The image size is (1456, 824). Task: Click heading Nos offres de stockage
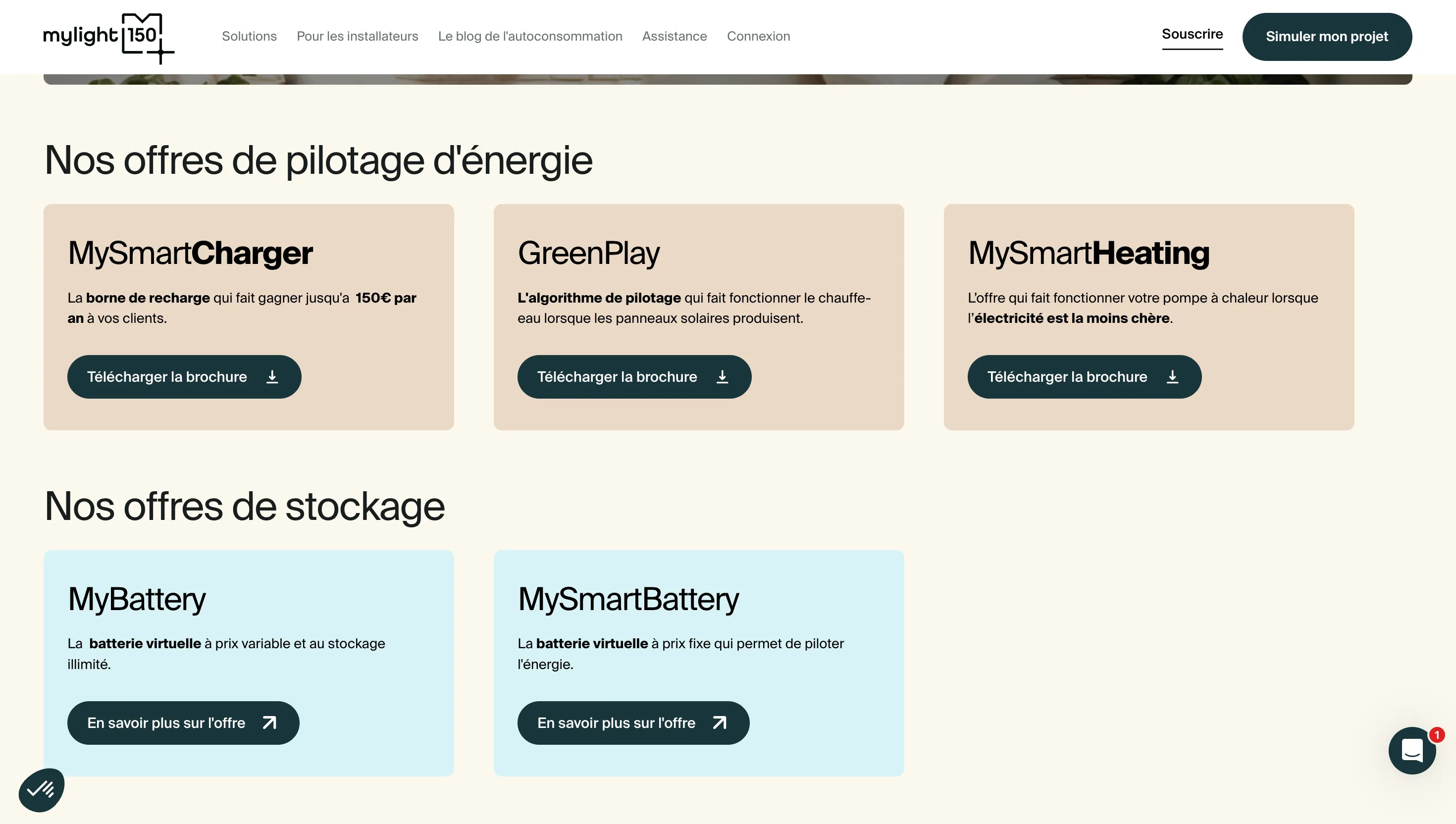(245, 507)
